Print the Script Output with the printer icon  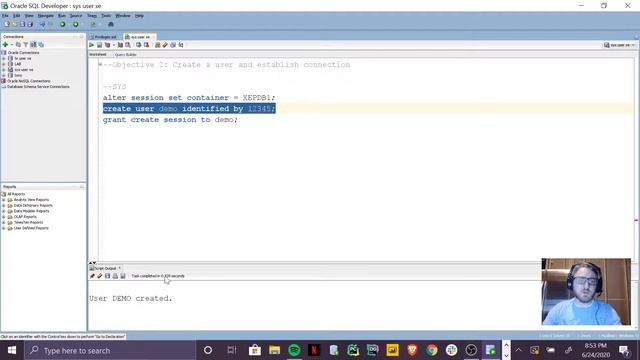click(115, 276)
